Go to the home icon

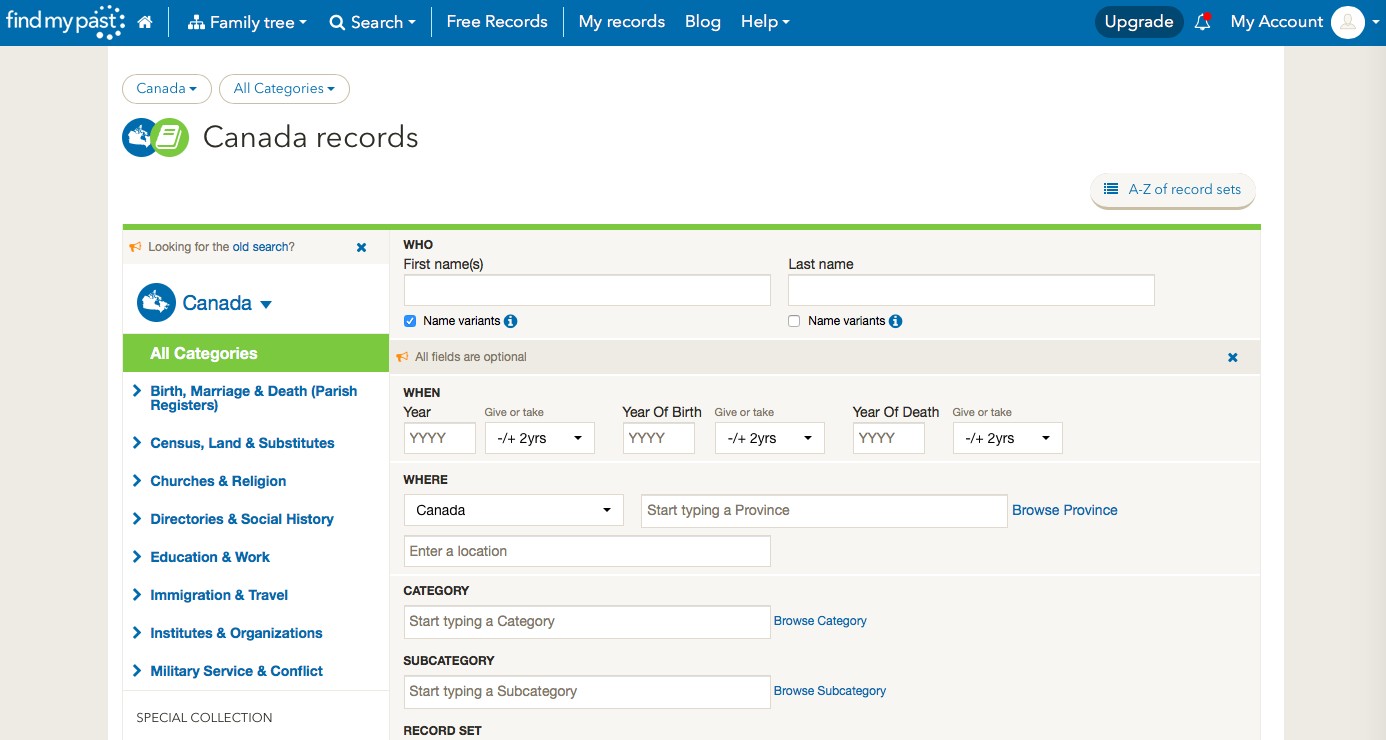[145, 22]
